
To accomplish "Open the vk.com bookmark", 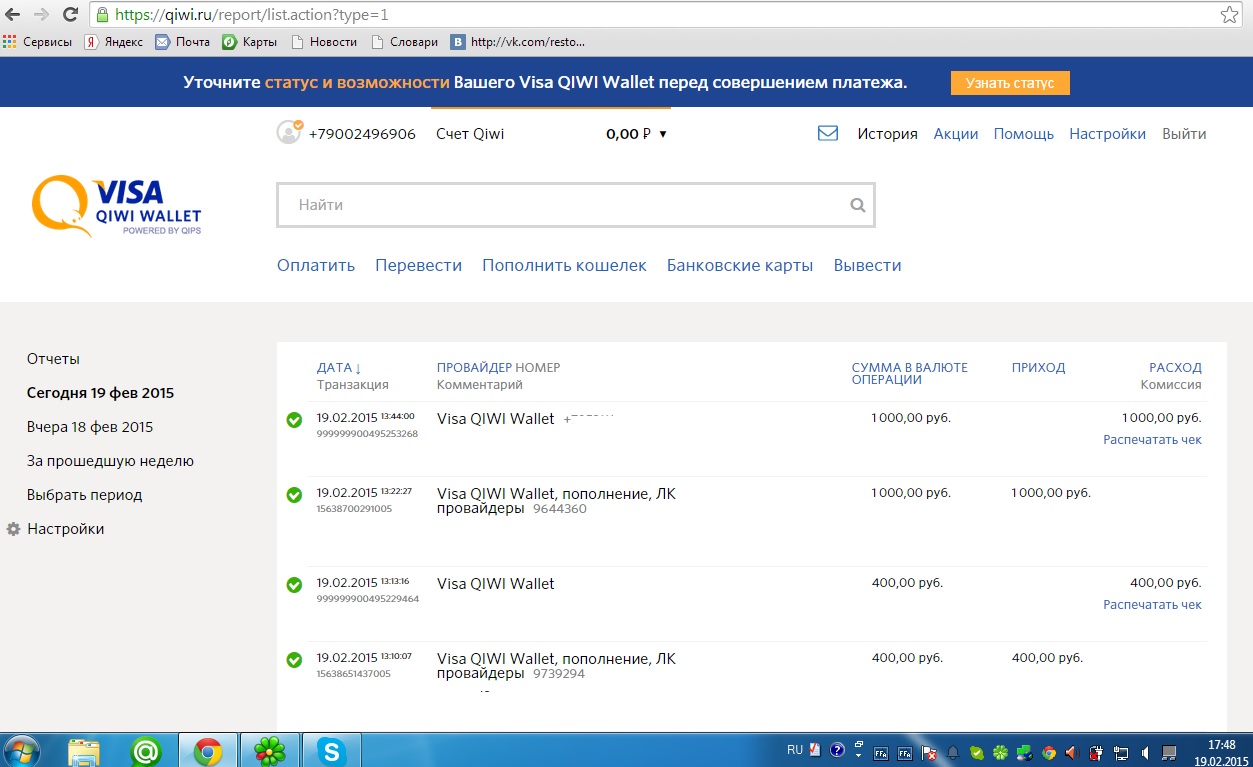I will [x=517, y=42].
